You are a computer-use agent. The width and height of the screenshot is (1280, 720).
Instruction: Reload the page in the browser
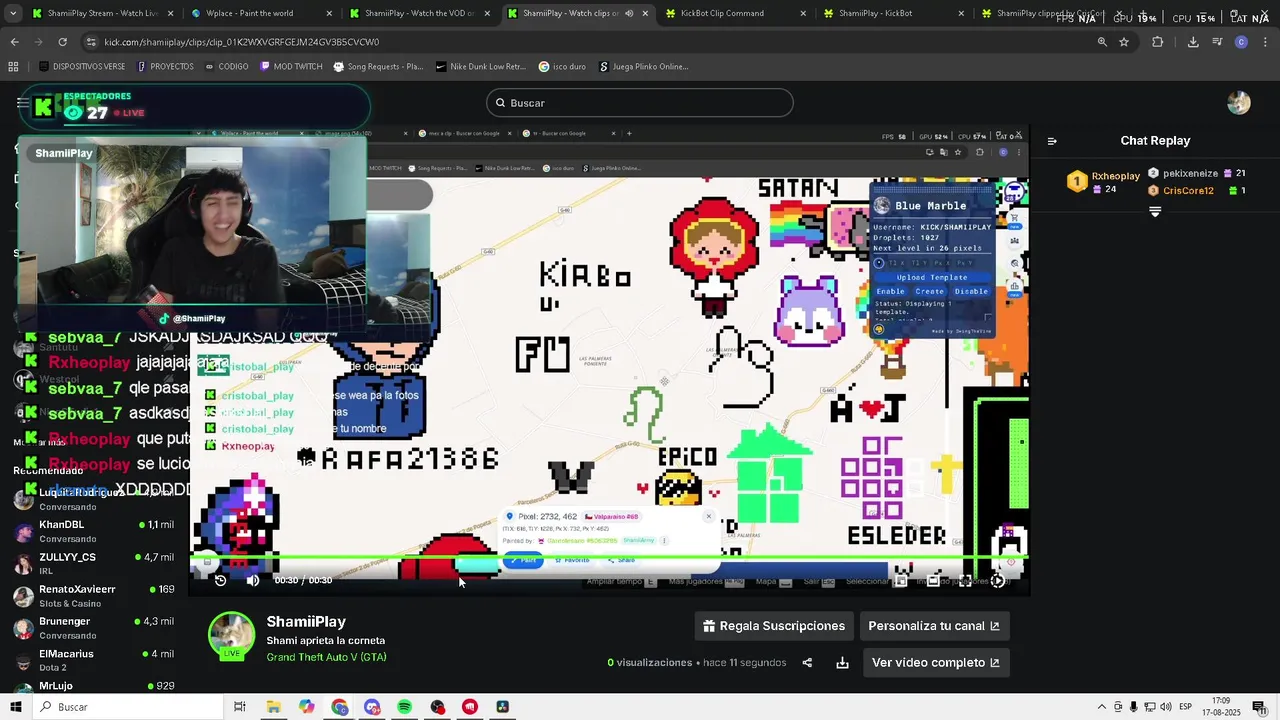(62, 42)
